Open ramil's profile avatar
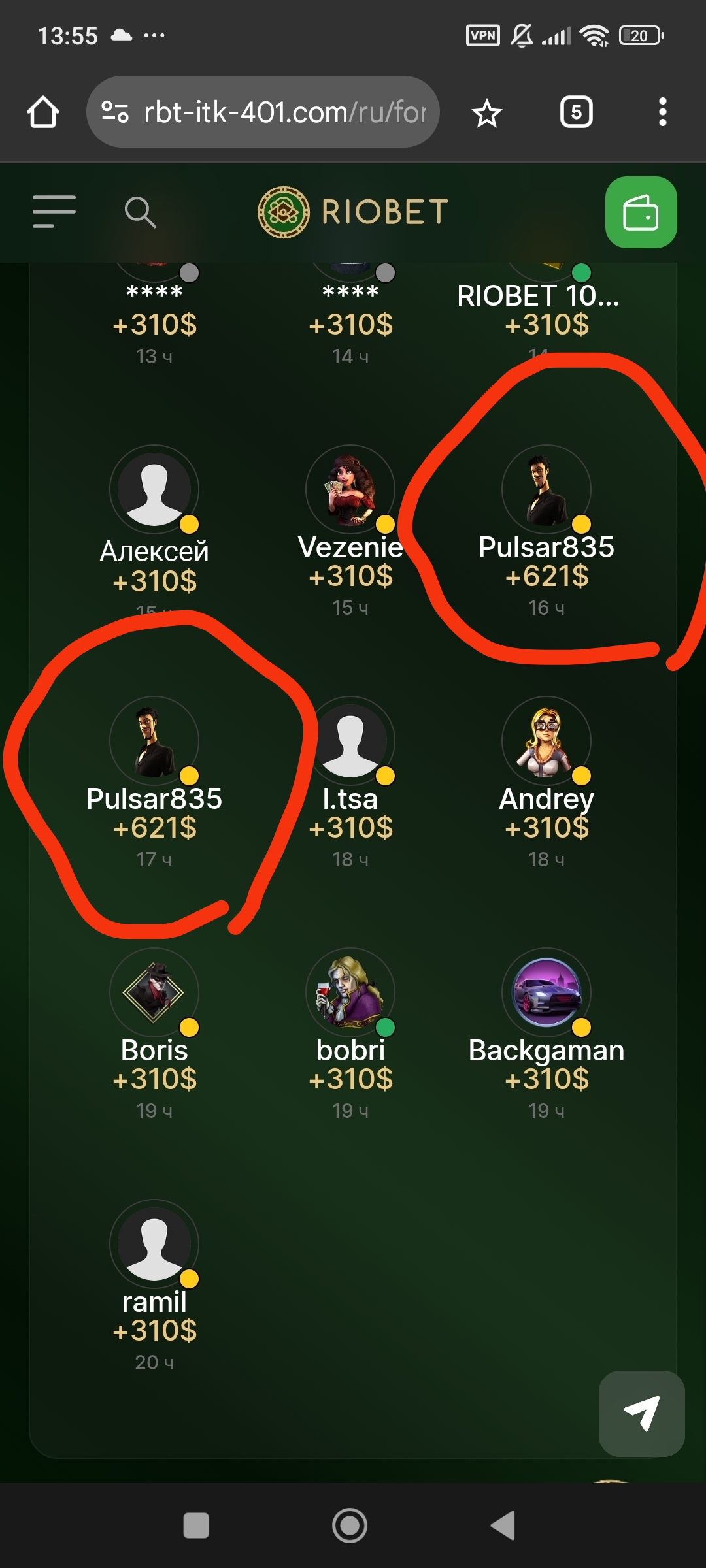The width and height of the screenshot is (706, 1568). click(154, 1244)
